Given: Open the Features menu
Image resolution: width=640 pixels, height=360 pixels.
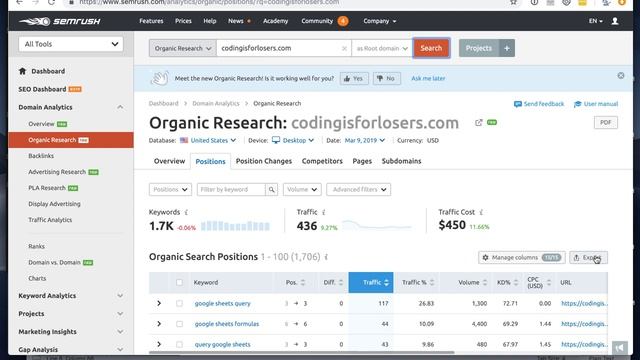Looking at the screenshot, I should point(151,21).
